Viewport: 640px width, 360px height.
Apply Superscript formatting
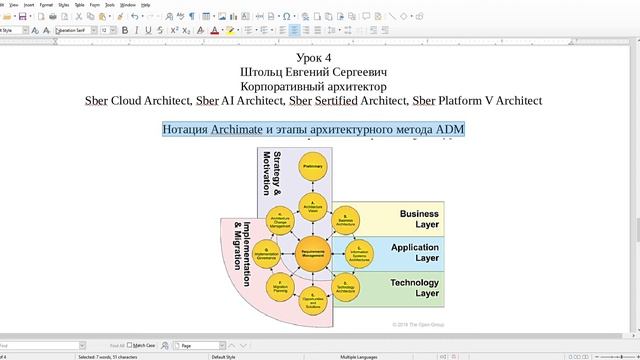pos(174,30)
